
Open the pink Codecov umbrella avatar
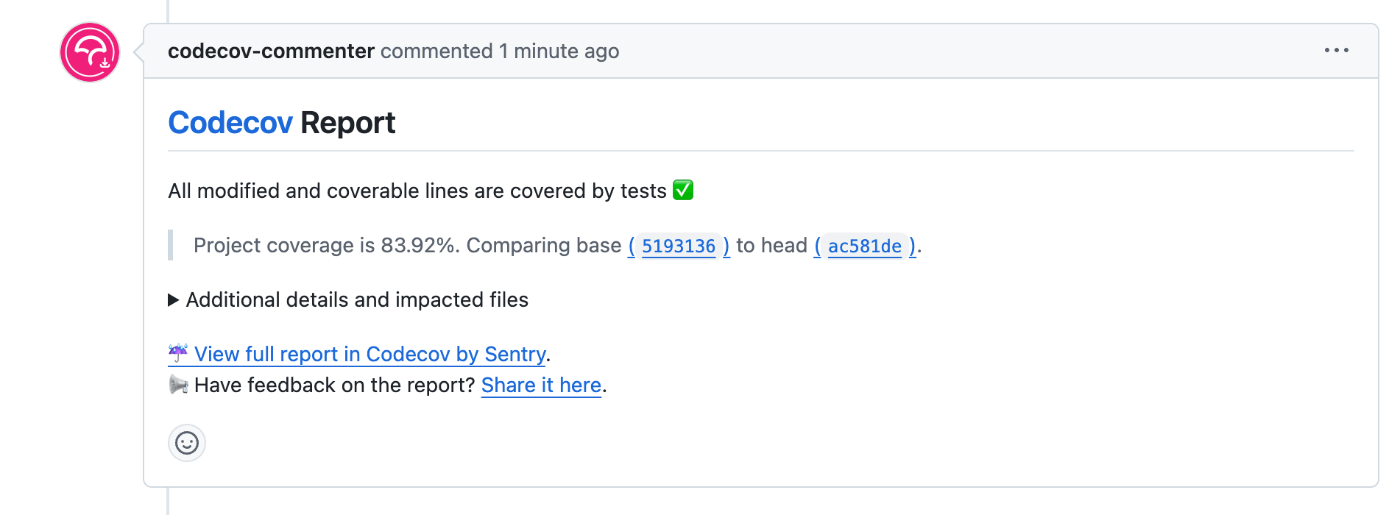(90, 52)
